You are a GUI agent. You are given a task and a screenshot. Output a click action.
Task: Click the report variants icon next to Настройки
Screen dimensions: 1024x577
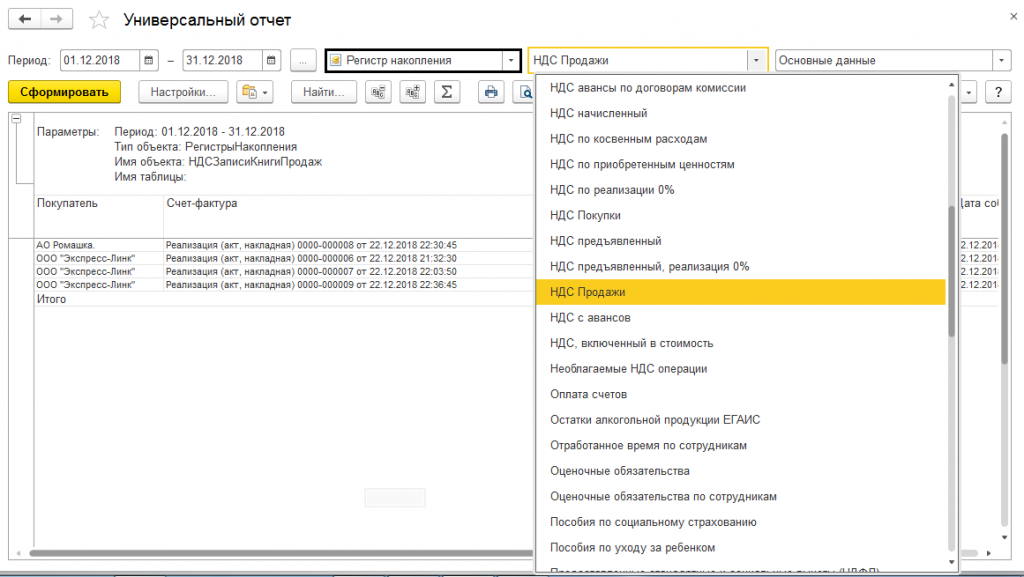[254, 93]
